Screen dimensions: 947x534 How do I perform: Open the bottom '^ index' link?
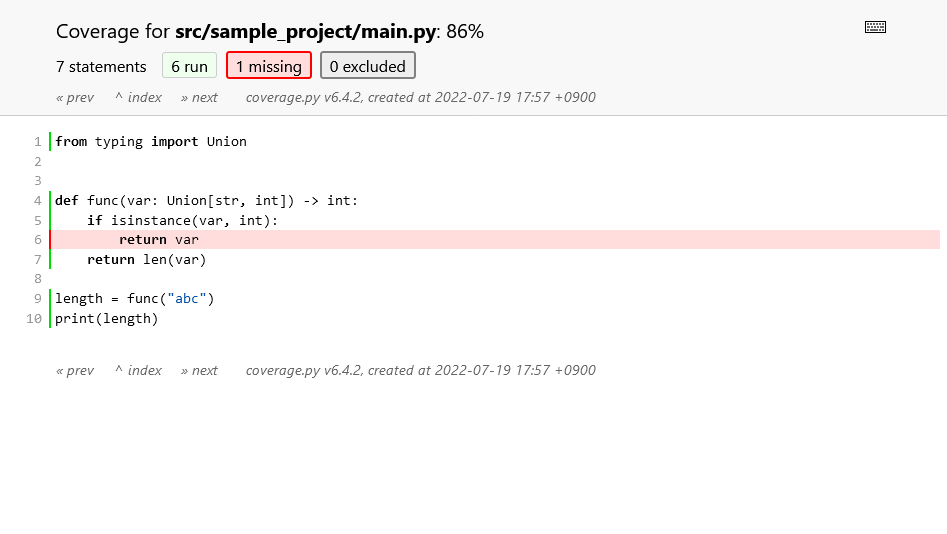click(138, 370)
